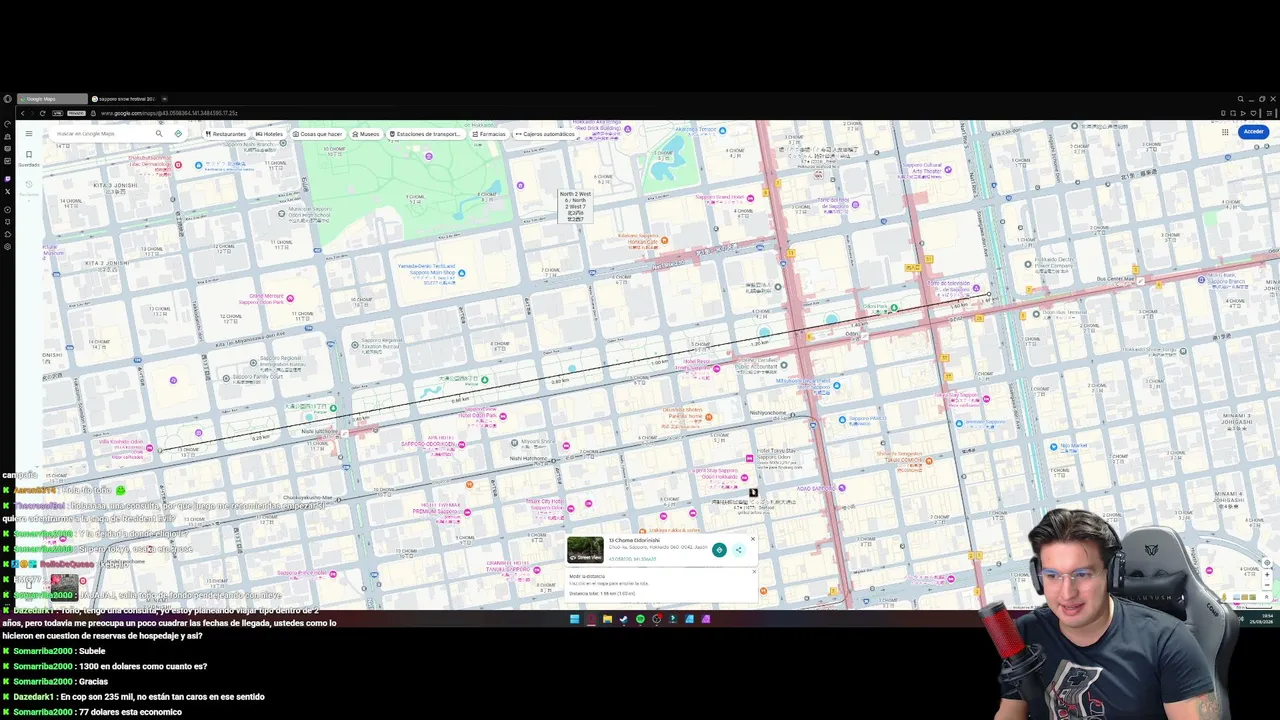The image size is (1280, 720).
Task: Get directions to 13 Chome Odorinishi
Action: (x=719, y=550)
